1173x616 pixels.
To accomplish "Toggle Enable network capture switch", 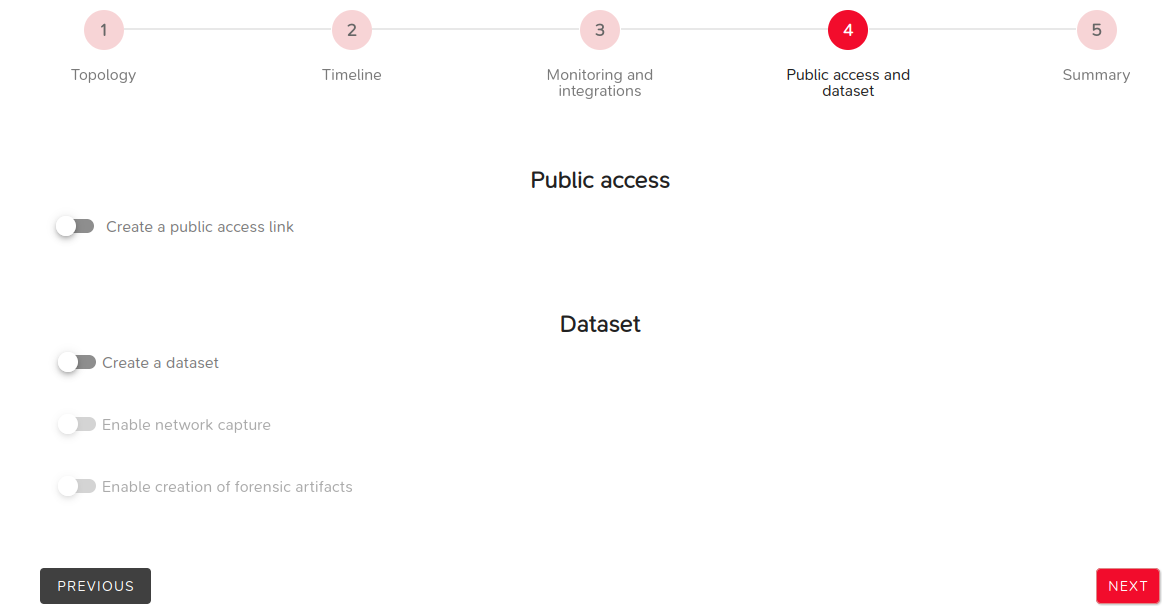I will 77,424.
